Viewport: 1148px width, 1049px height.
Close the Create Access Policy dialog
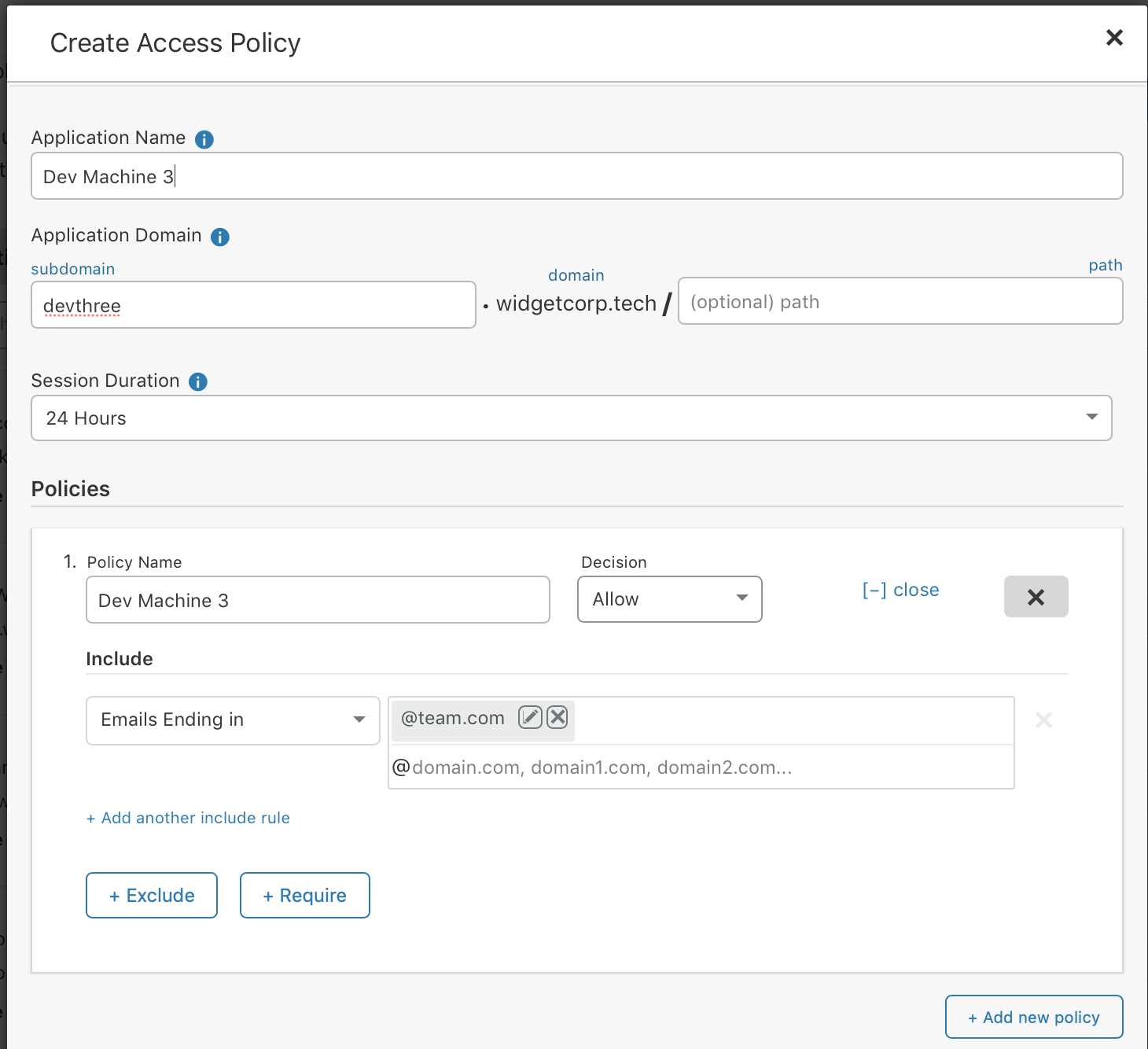pyautogui.click(x=1114, y=37)
